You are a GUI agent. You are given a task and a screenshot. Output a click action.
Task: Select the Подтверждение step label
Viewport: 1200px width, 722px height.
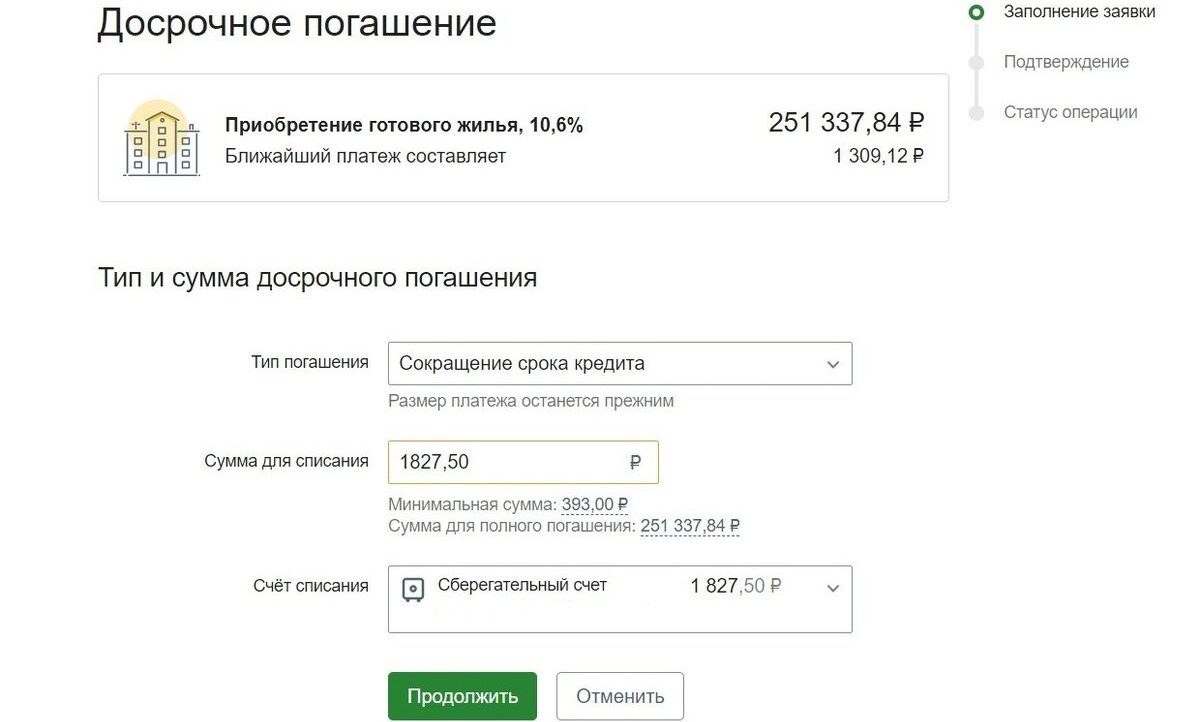(1066, 62)
